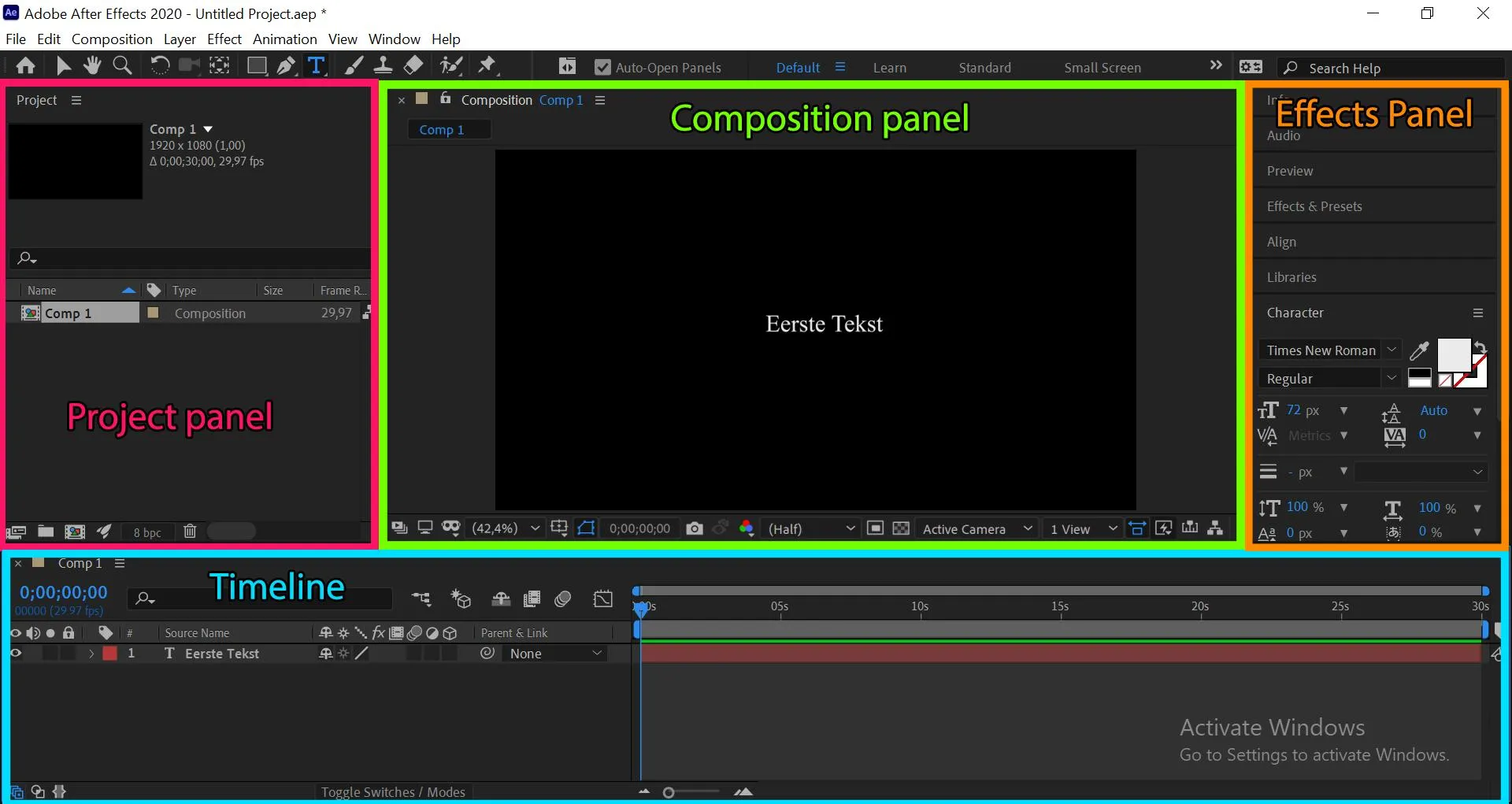This screenshot has width=1512, height=804.
Task: Switch to the Learn workspace
Action: (x=890, y=68)
